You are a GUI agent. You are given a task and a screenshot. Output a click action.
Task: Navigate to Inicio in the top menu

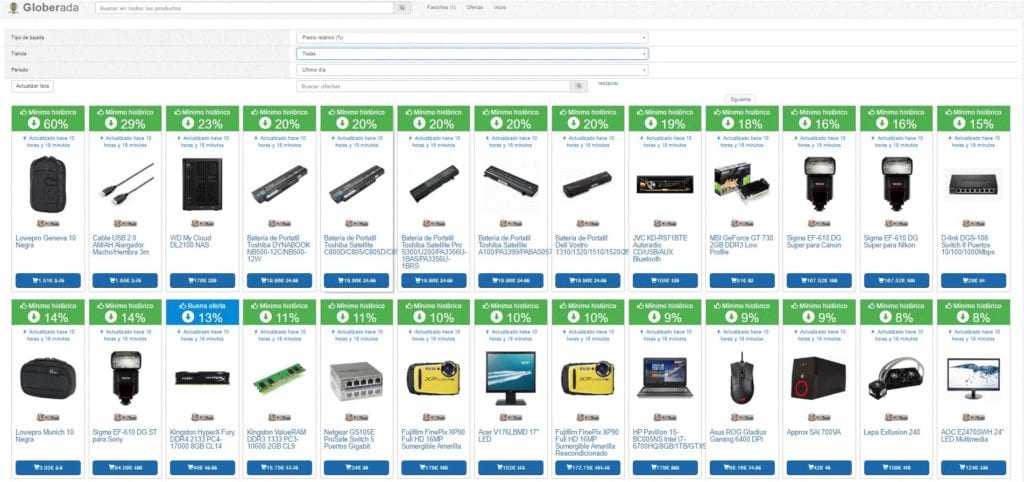[x=499, y=7]
